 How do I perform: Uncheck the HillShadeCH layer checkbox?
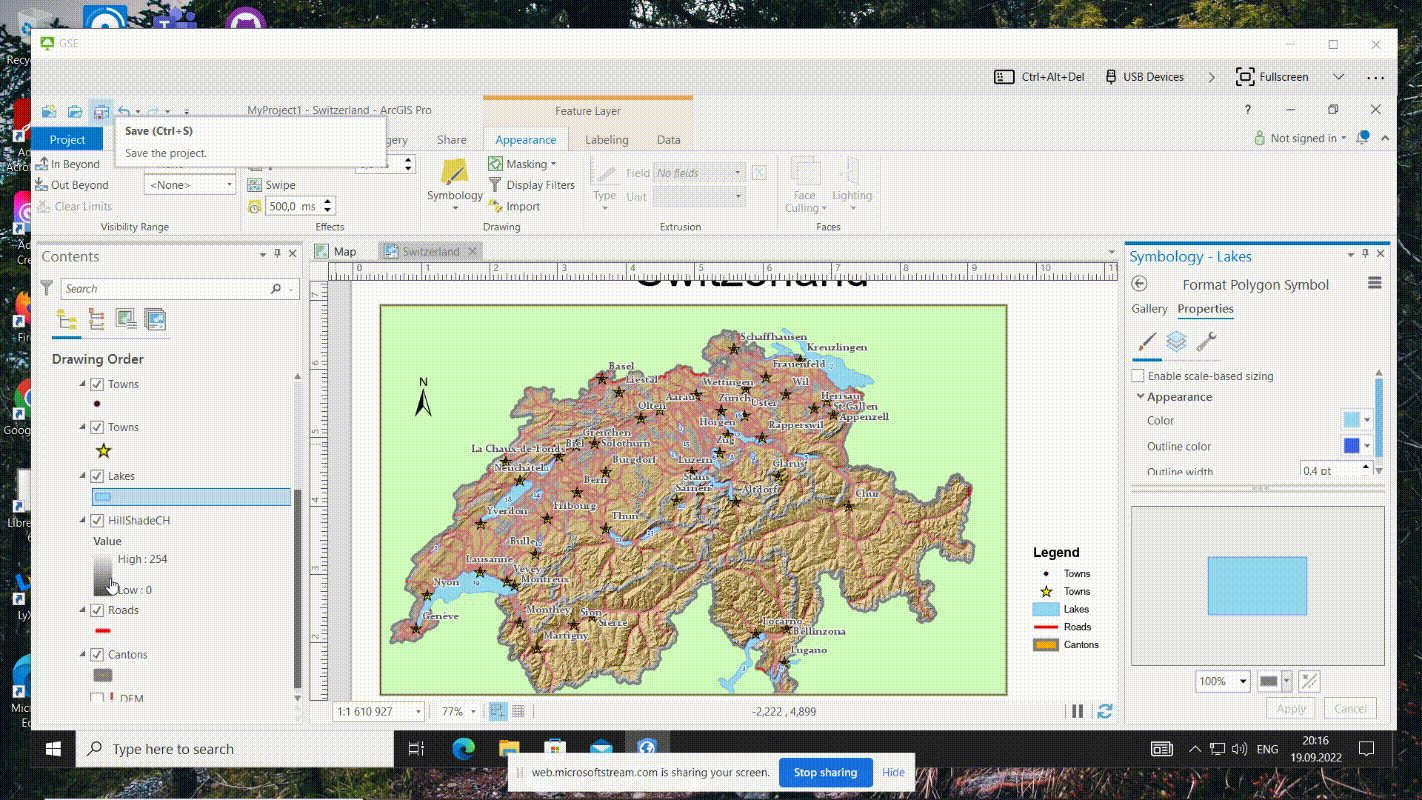pos(97,520)
